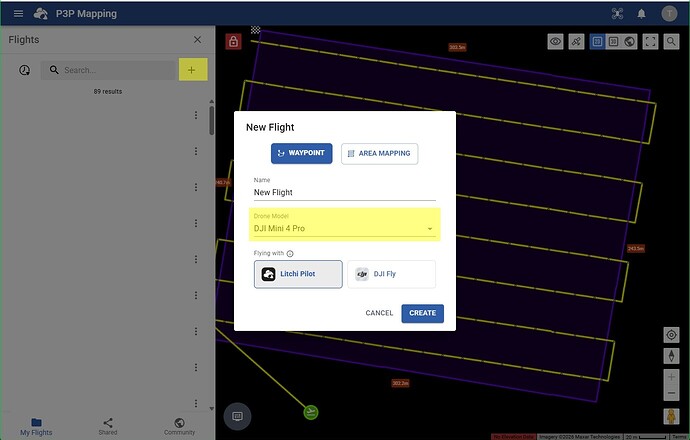This screenshot has width=690, height=440.
Task: Open the screen display button at the bottom of the map
Action: (237, 416)
